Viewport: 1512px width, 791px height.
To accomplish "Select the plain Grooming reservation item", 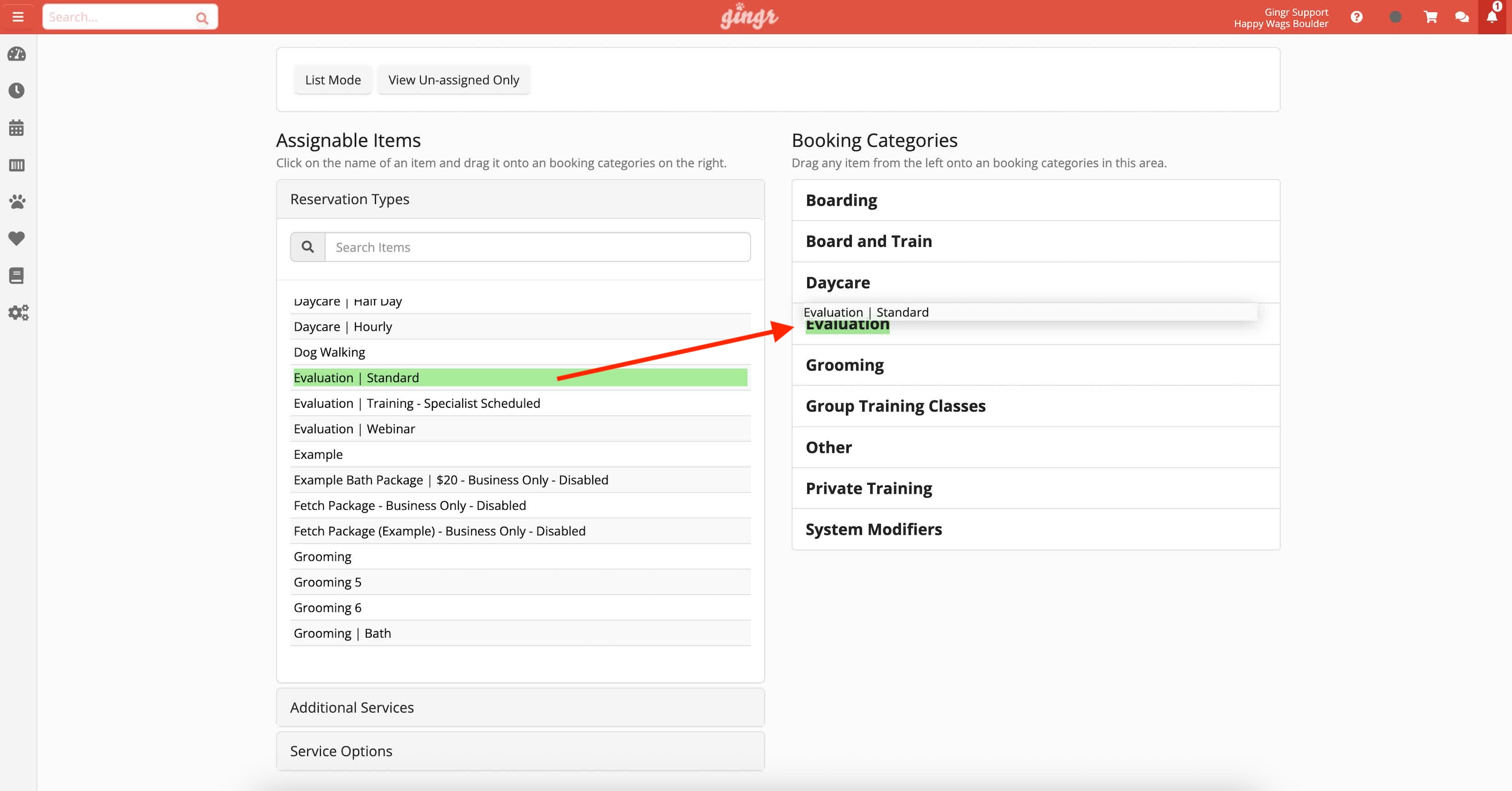I will click(520, 556).
